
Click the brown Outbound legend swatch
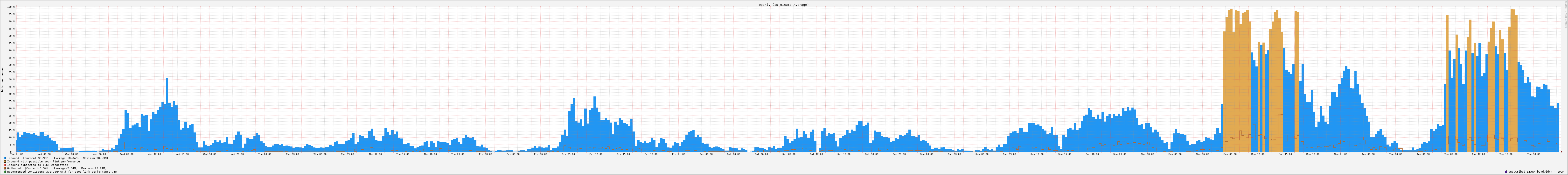[5, 168]
